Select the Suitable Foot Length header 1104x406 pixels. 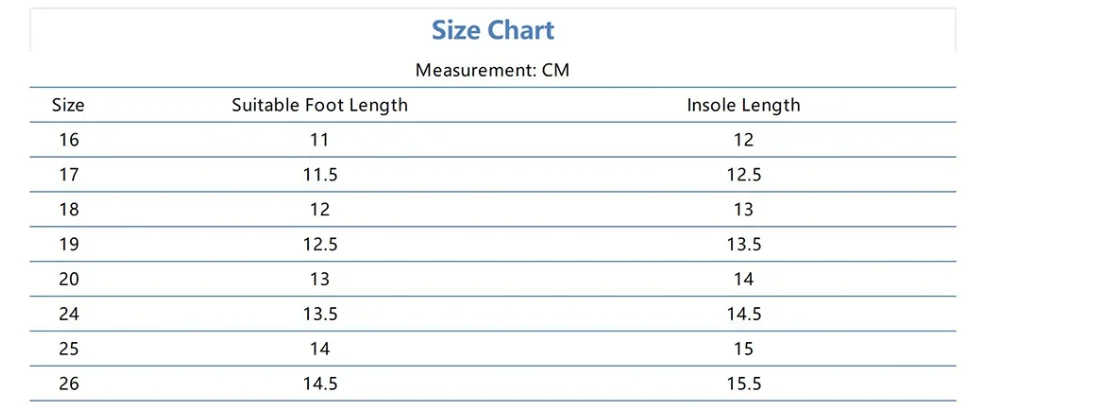coord(320,105)
